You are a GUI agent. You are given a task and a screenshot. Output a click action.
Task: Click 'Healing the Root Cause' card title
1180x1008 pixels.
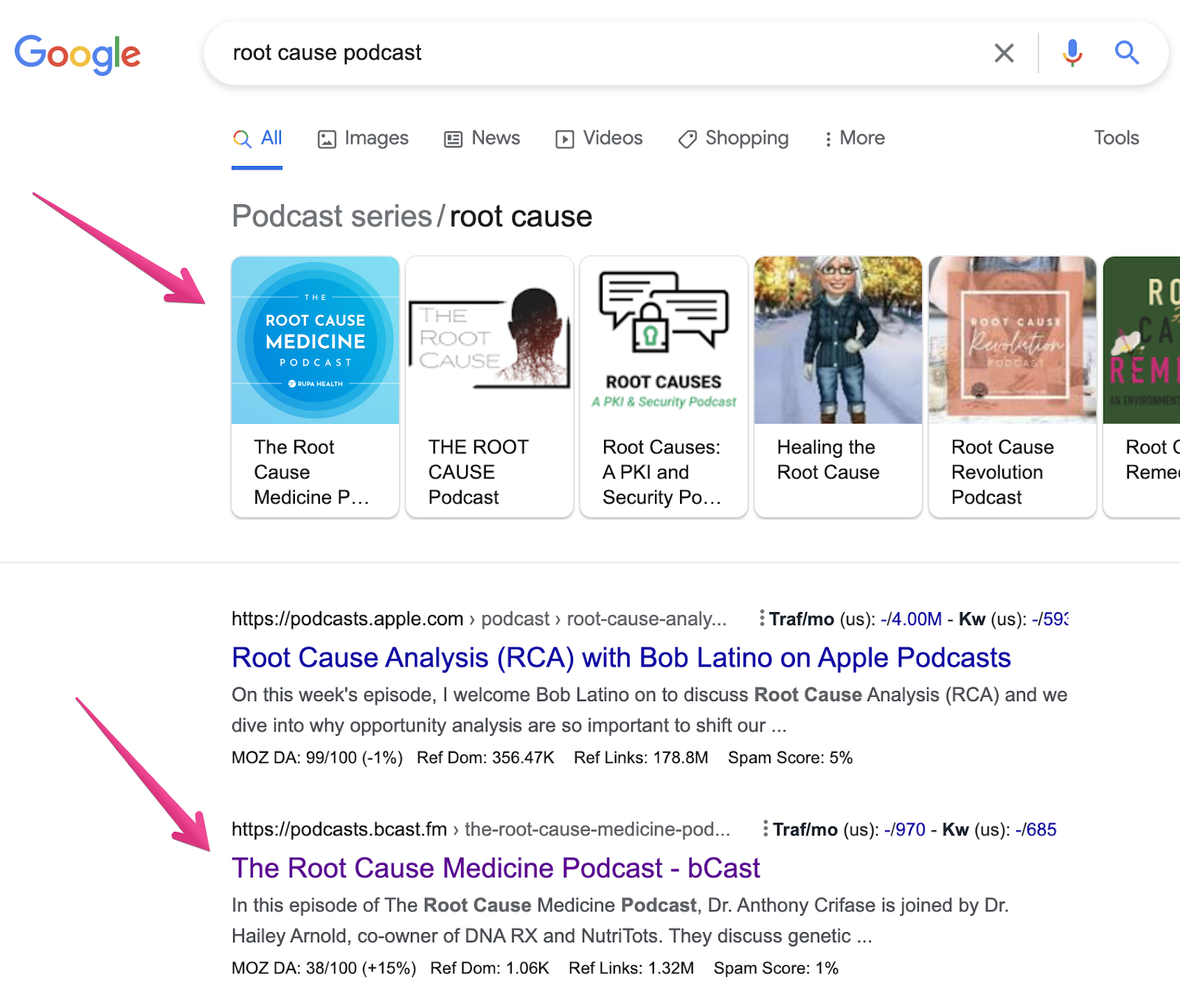coord(828,459)
